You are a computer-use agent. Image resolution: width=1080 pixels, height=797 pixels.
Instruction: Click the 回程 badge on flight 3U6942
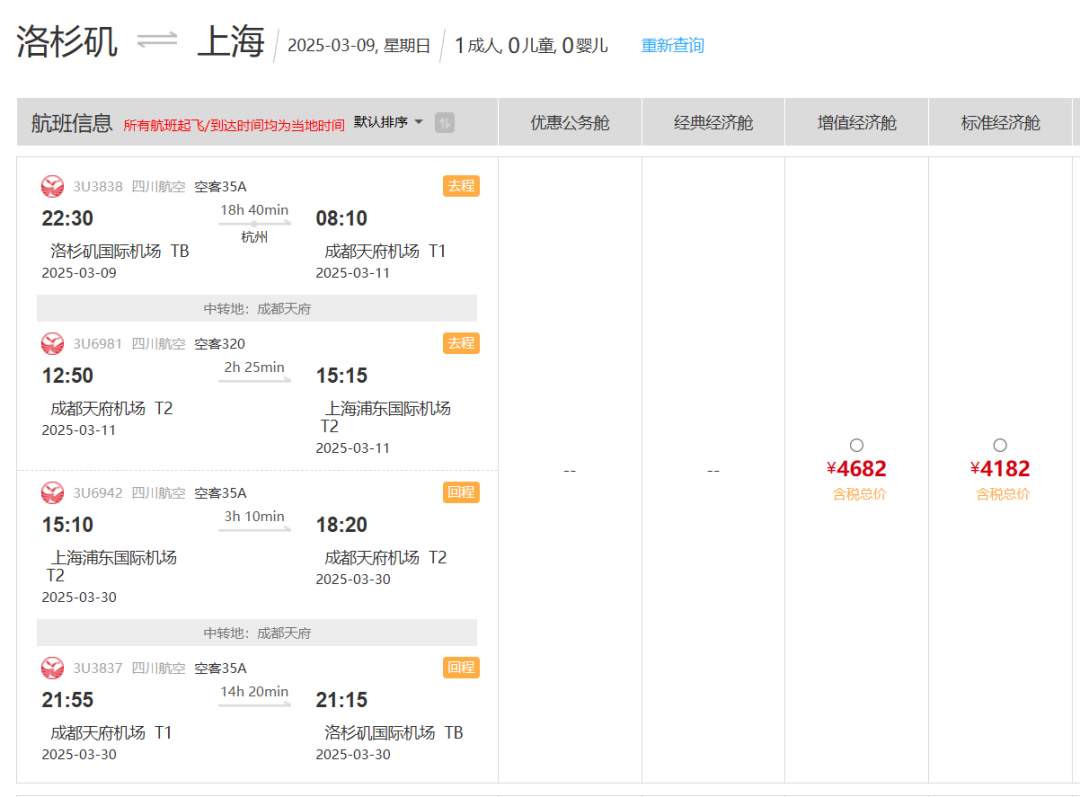[x=461, y=492]
